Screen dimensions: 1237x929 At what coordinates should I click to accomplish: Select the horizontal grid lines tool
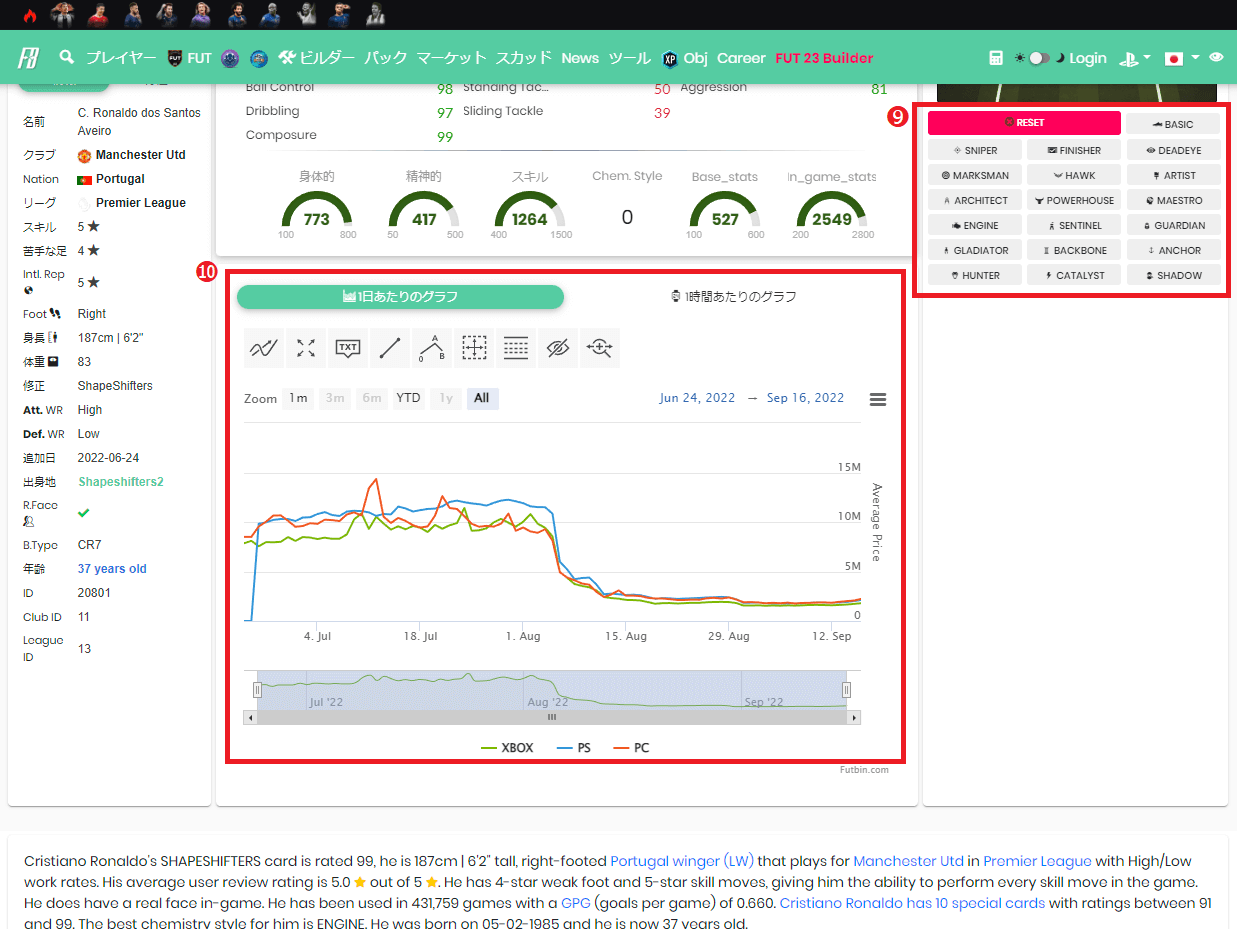click(x=516, y=348)
